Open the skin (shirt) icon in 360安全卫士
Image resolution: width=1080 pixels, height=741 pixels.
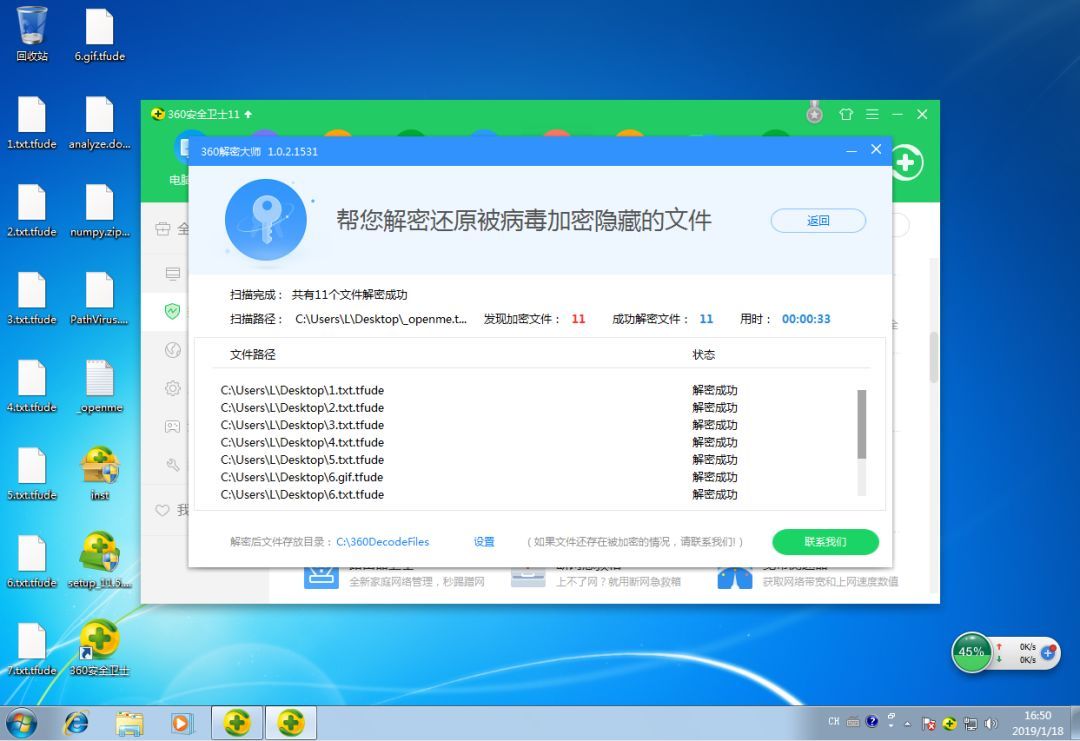846,114
